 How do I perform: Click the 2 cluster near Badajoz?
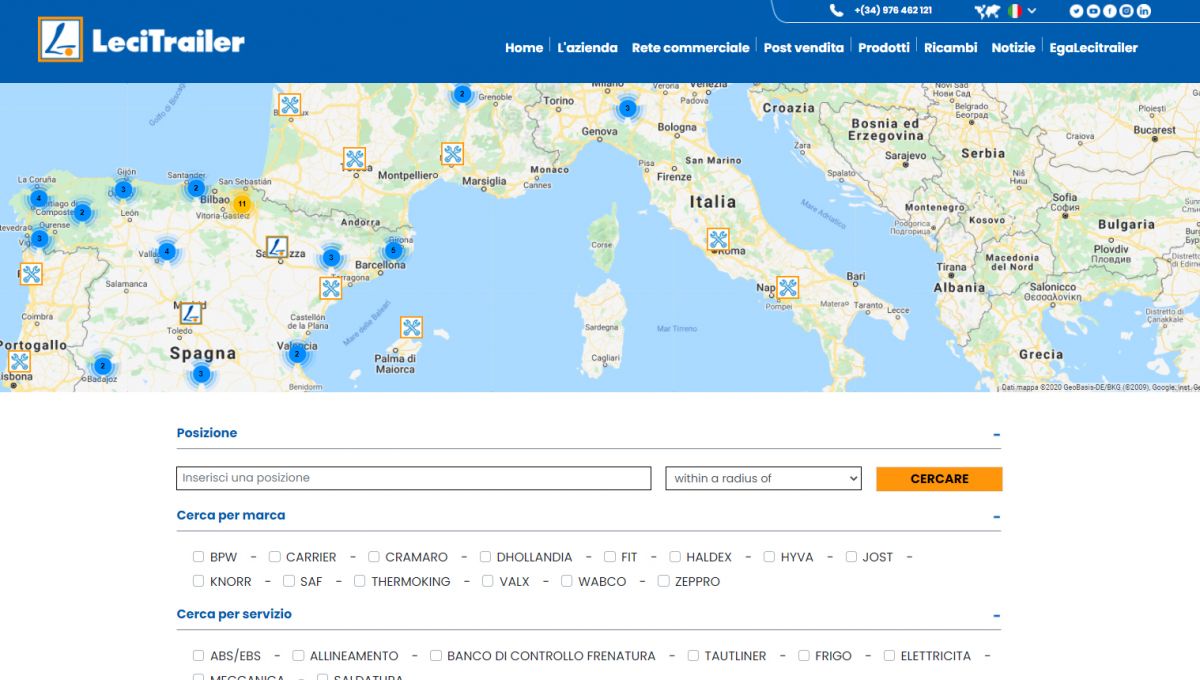click(102, 366)
